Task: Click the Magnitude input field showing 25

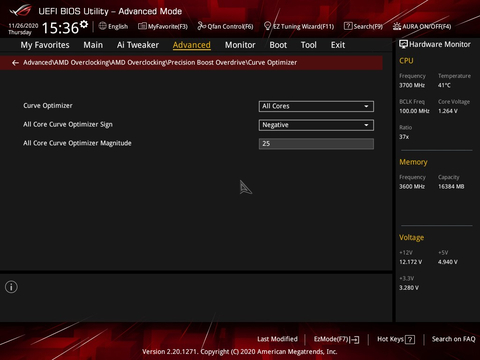Action: coord(316,144)
